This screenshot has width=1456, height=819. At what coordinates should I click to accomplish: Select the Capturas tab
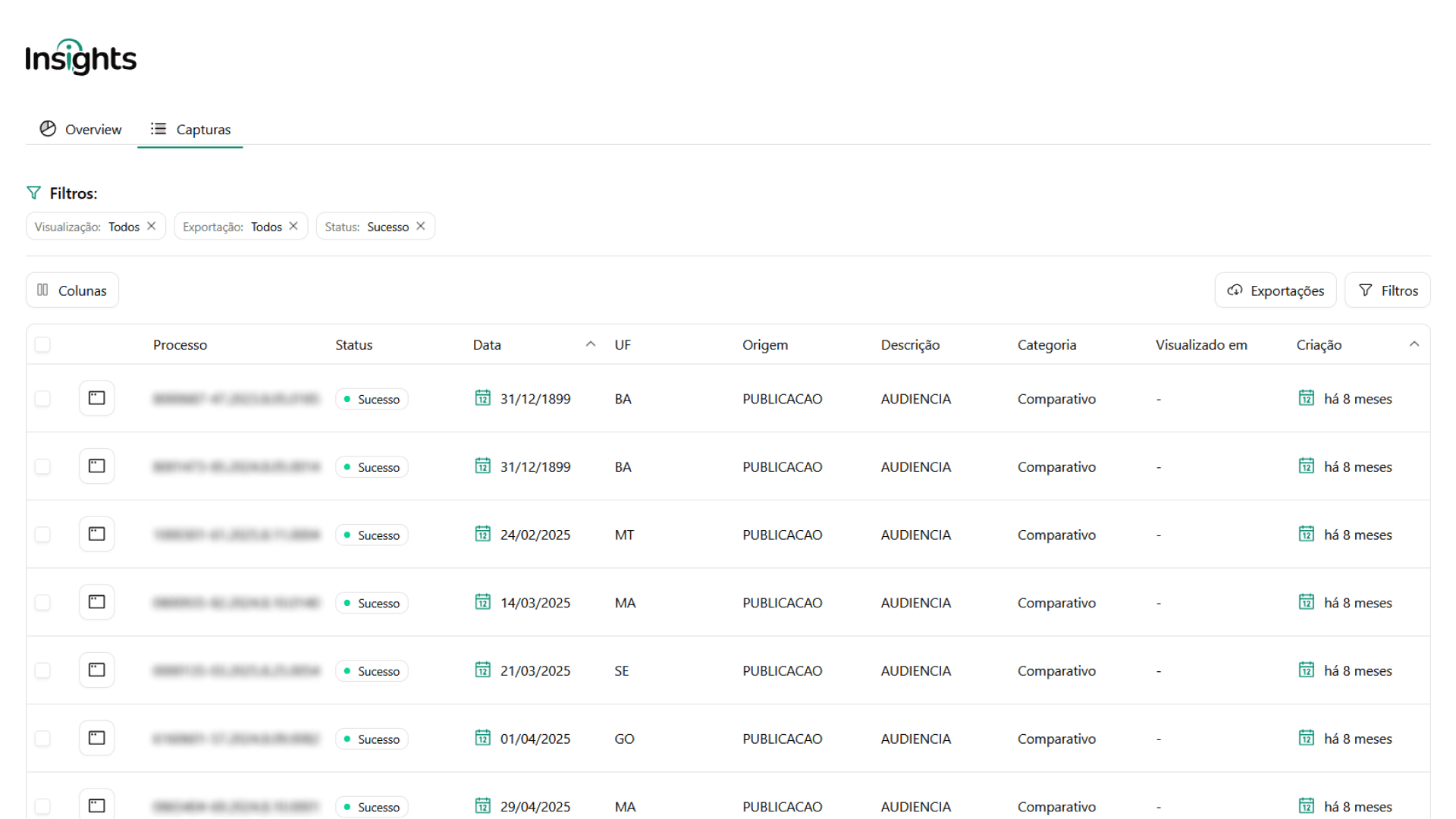190,129
